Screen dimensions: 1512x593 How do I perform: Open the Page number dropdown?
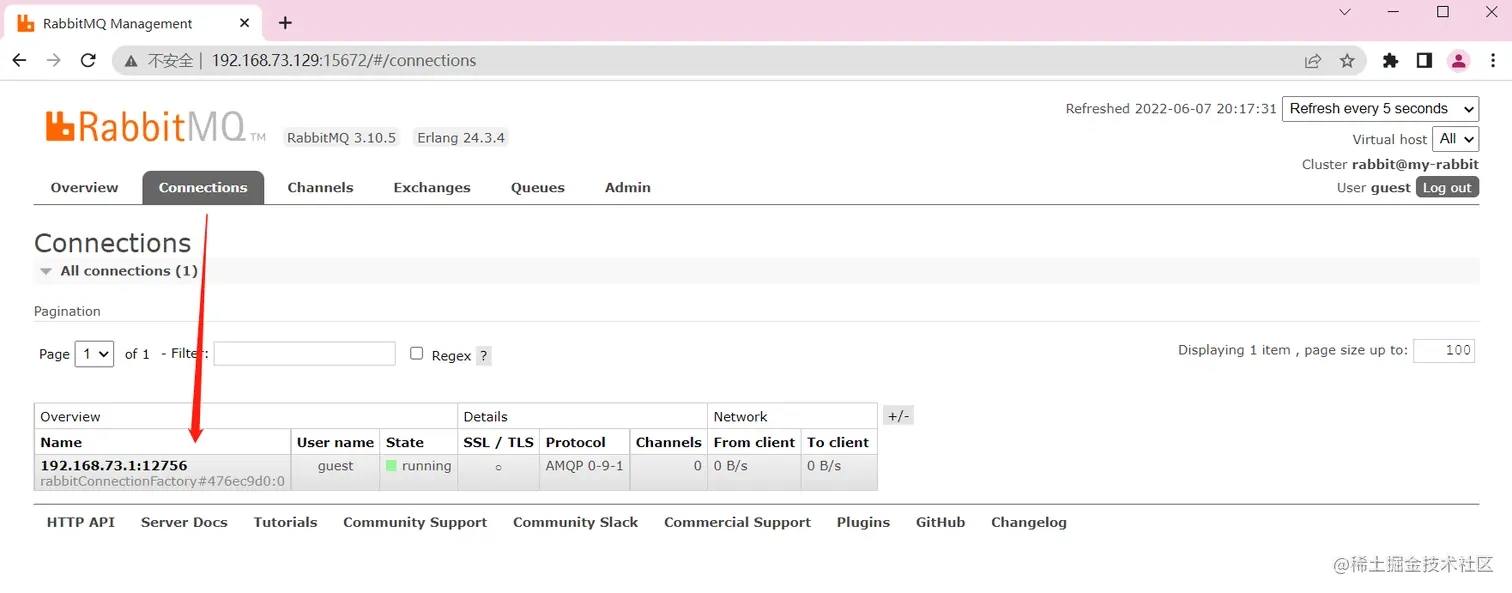coord(94,354)
